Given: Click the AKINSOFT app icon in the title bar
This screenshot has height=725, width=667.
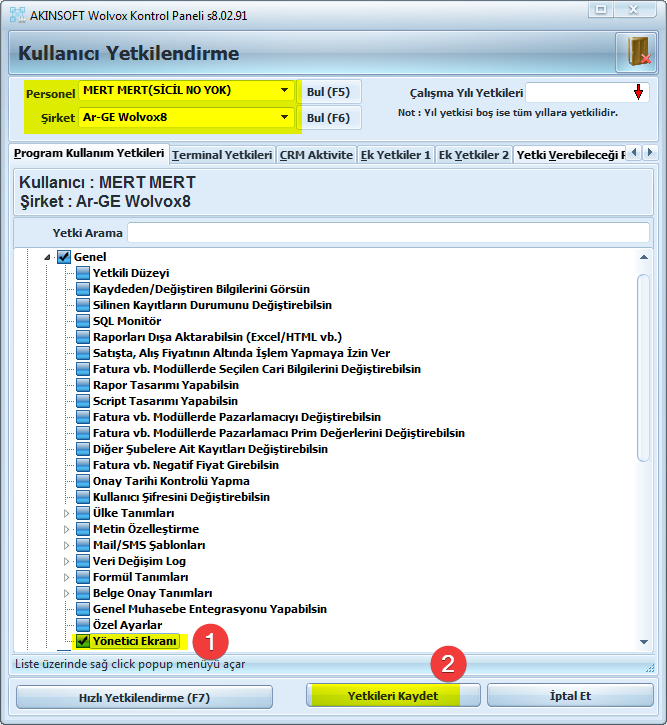Looking at the screenshot, I should click(x=17, y=15).
